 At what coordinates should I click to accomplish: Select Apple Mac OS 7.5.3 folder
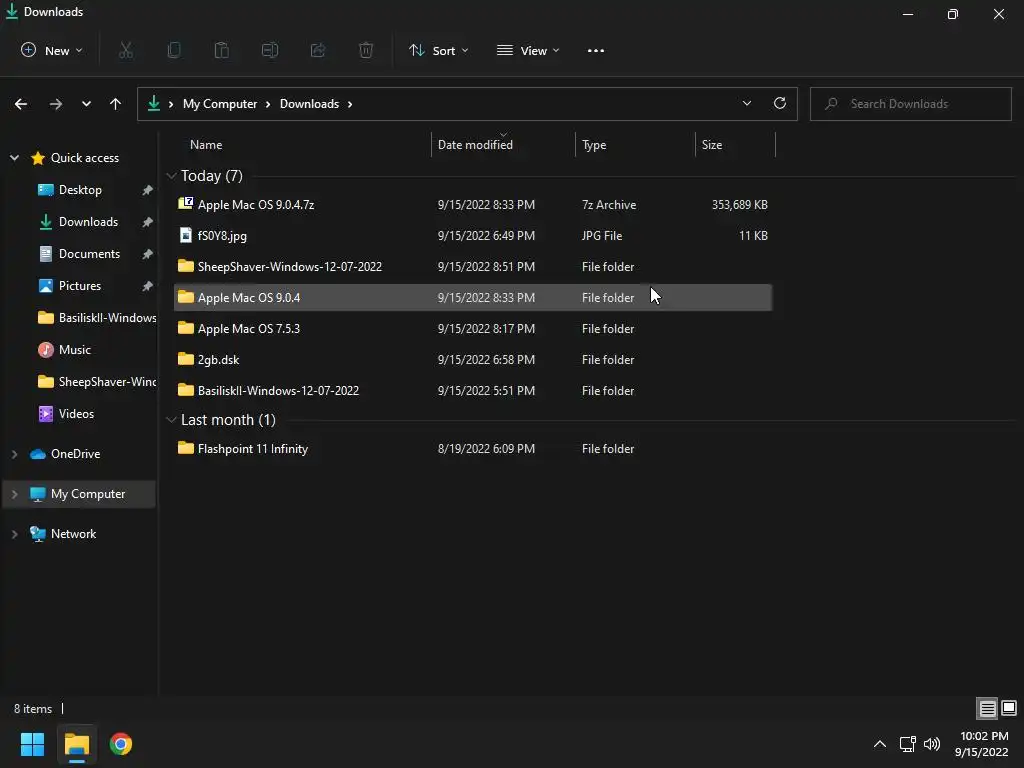[x=473, y=328]
